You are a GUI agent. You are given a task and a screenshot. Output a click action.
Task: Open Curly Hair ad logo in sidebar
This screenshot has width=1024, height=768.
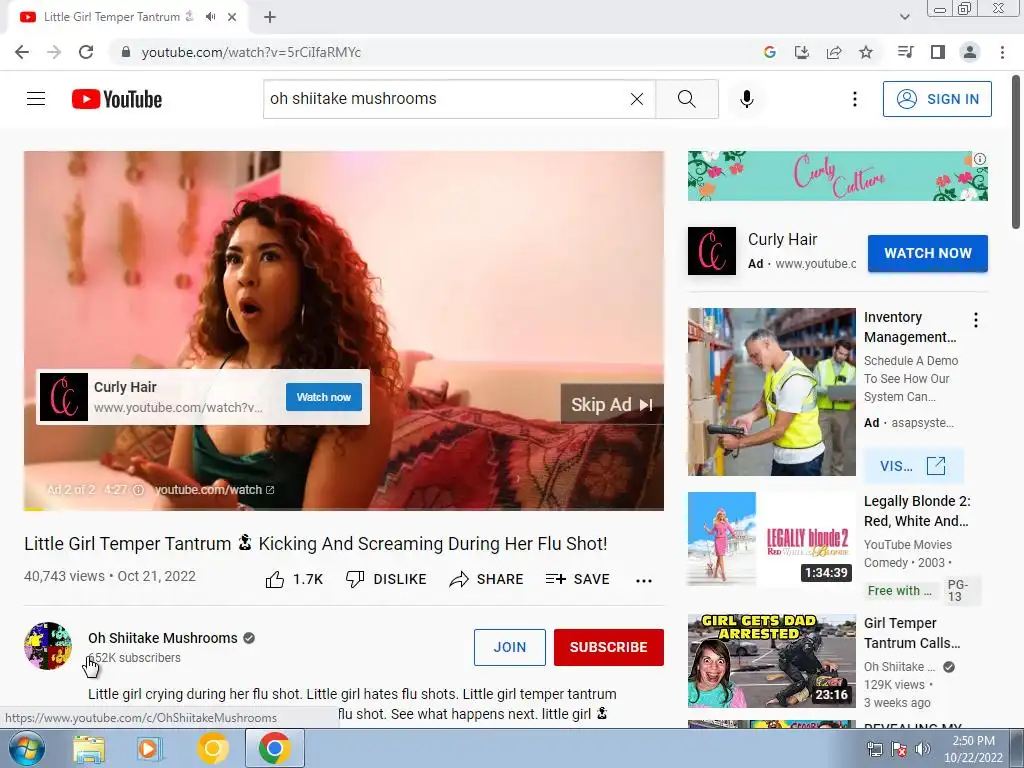712,251
